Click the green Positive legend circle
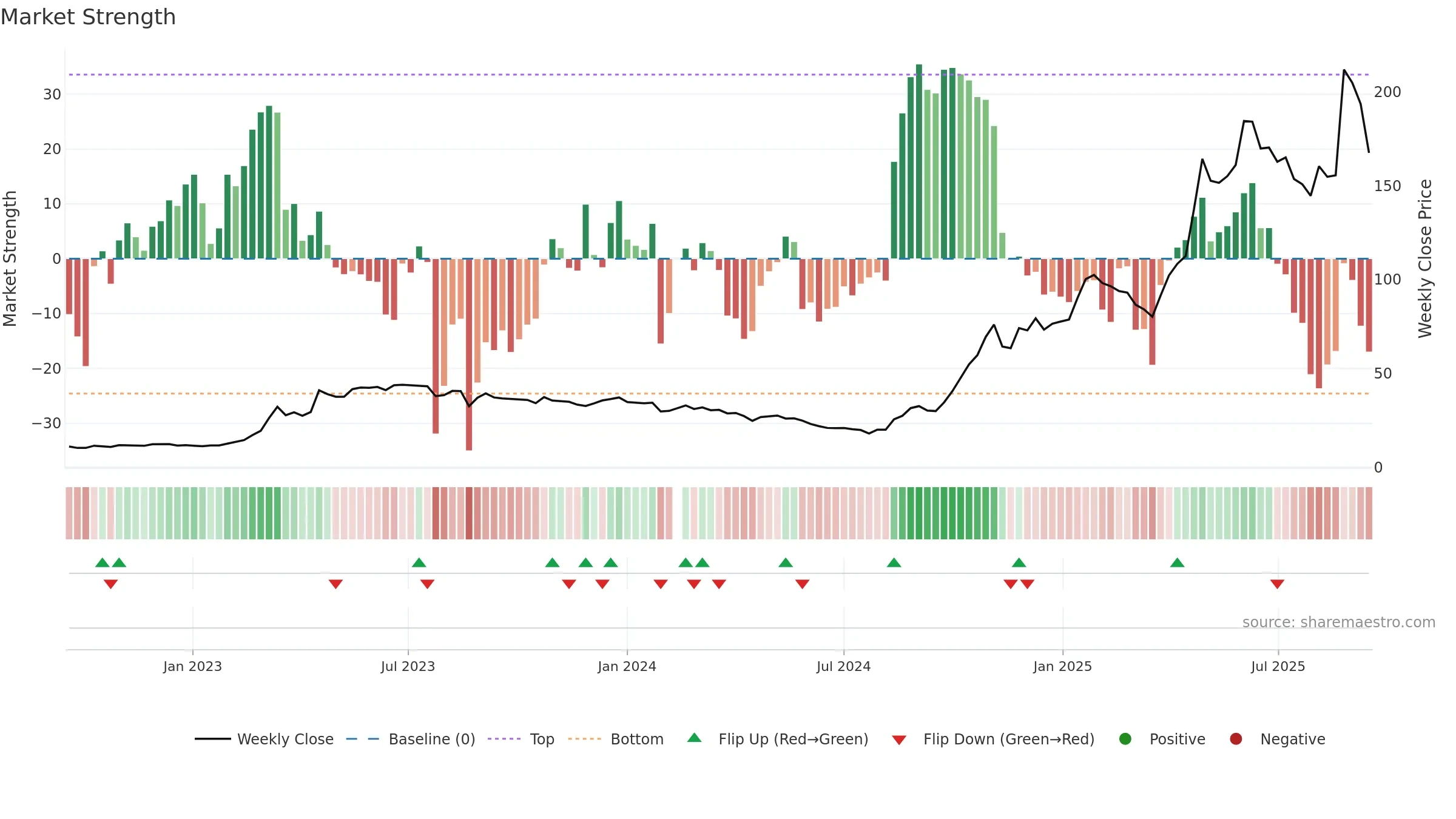1456x819 pixels. tap(1125, 739)
